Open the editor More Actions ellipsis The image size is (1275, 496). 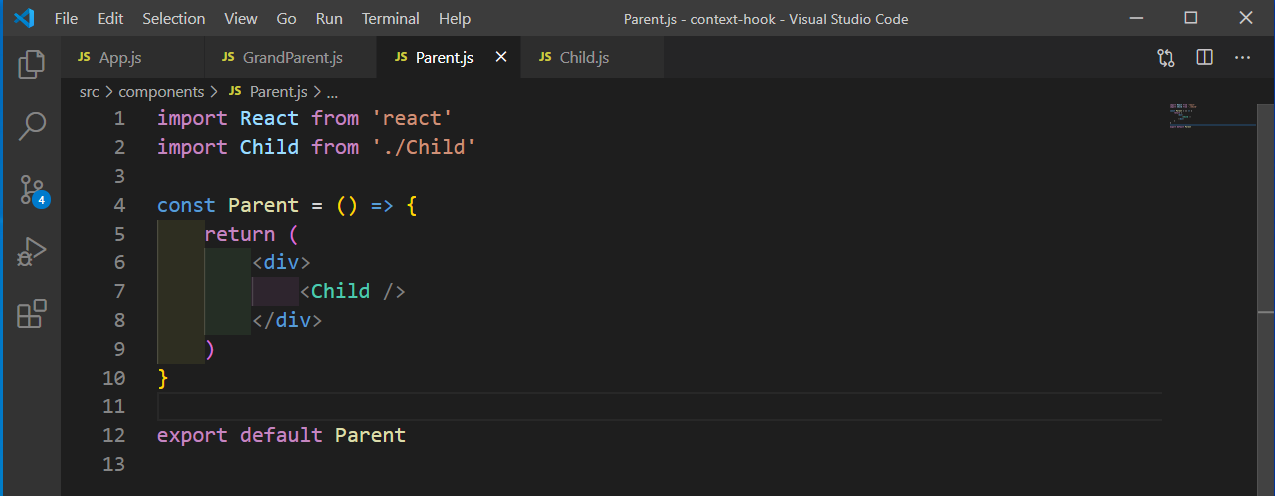(x=1243, y=58)
